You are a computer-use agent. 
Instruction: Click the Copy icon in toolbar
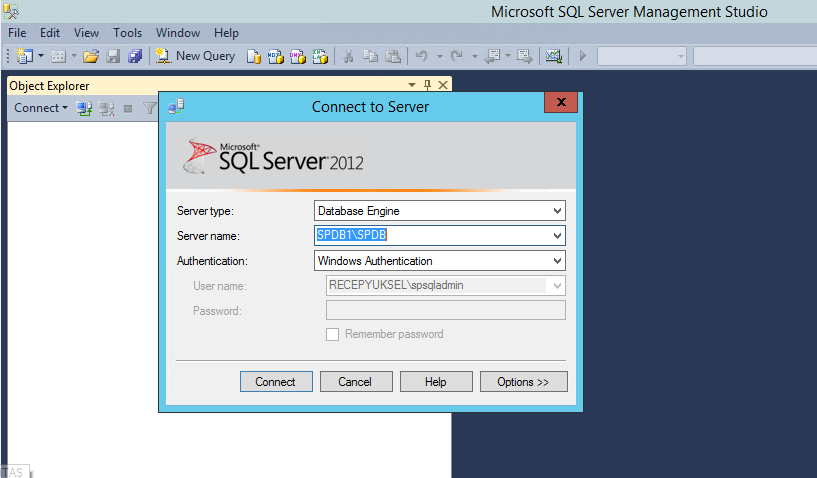pos(370,56)
